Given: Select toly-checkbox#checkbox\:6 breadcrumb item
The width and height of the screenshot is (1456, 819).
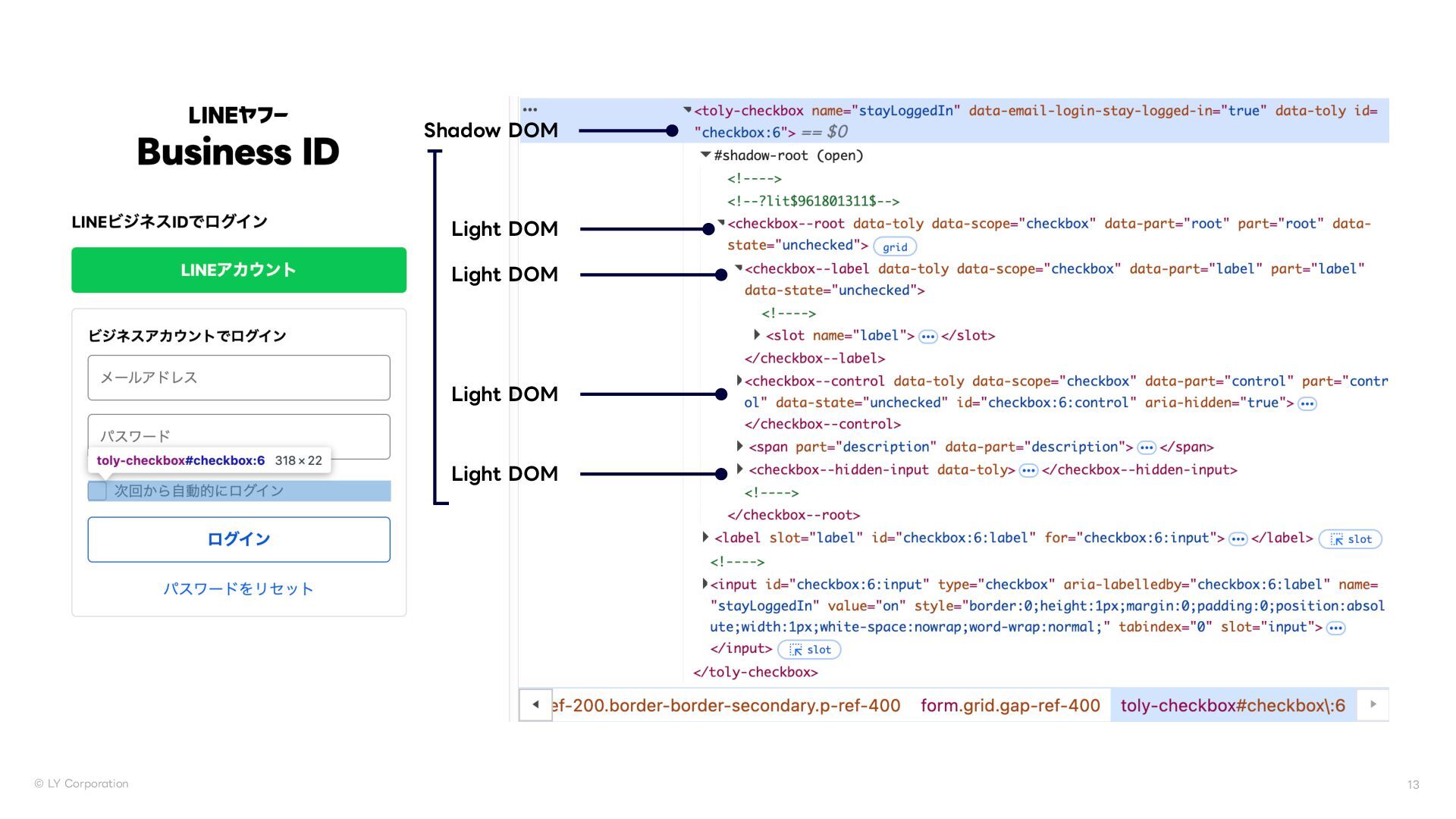Looking at the screenshot, I should (1232, 706).
